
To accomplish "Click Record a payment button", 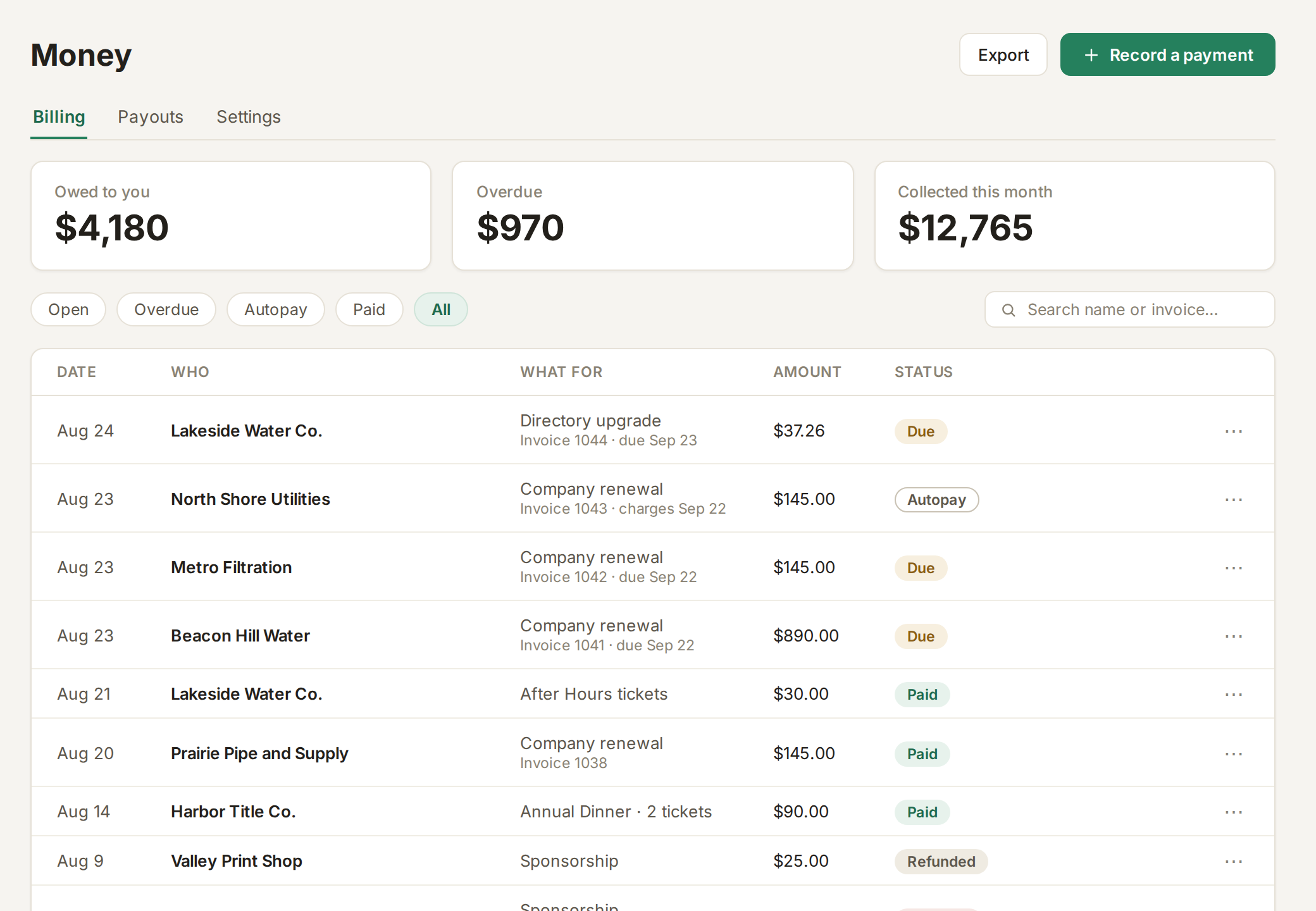I will pyautogui.click(x=1168, y=54).
